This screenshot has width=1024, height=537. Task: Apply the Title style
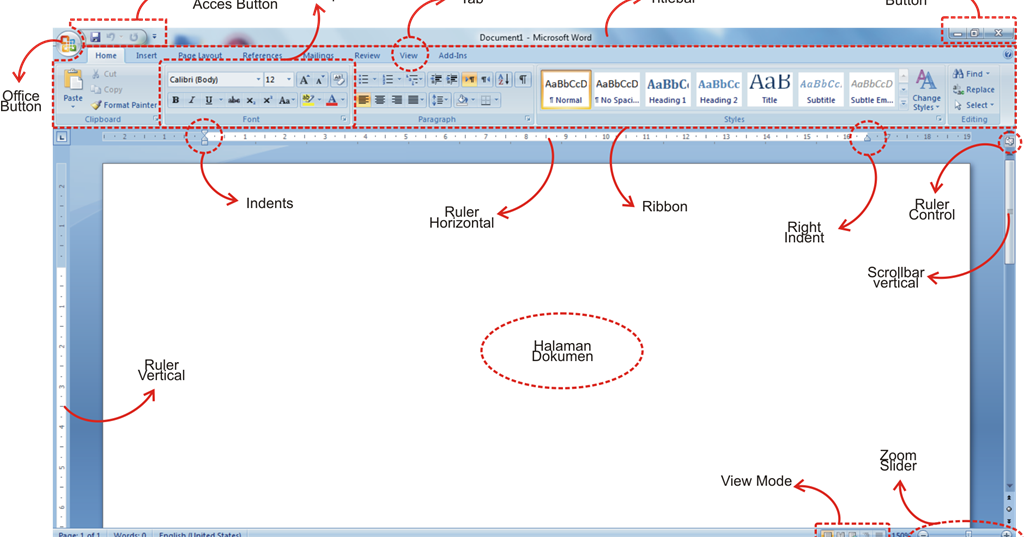coord(769,90)
